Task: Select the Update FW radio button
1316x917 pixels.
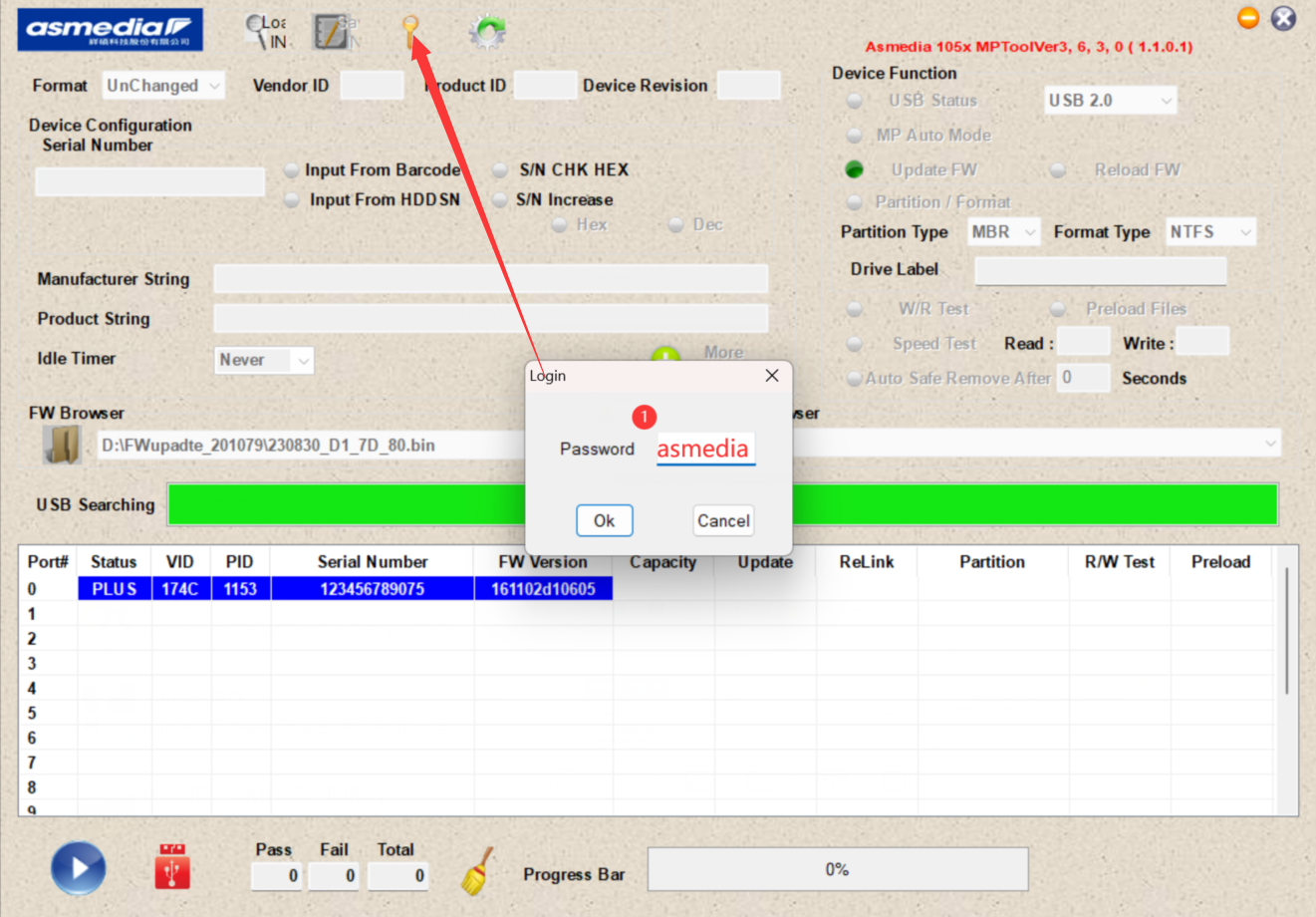Action: click(854, 169)
